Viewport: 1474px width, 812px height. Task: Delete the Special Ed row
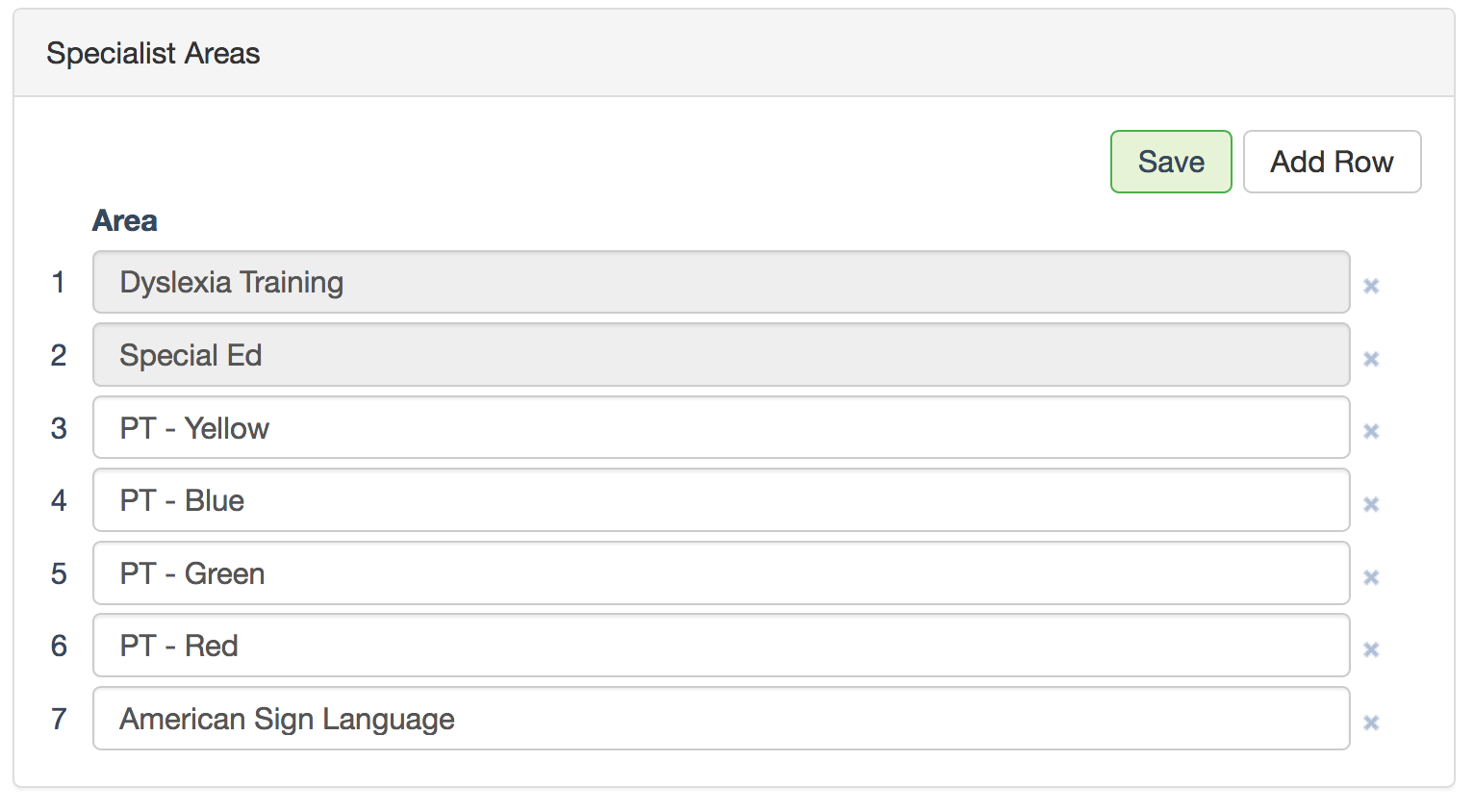(x=1371, y=359)
